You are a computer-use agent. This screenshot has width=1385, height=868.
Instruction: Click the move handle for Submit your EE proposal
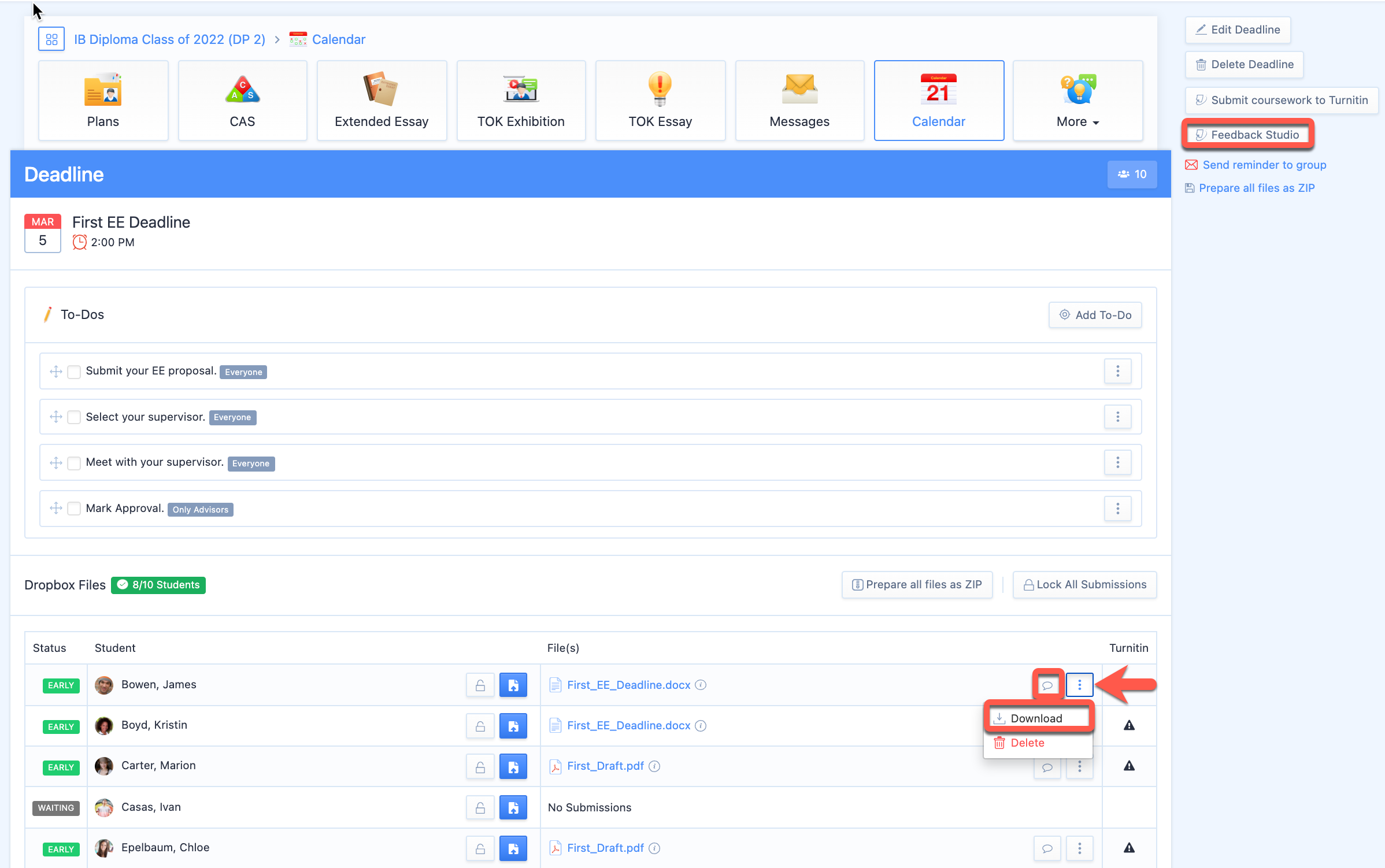pyautogui.click(x=56, y=372)
